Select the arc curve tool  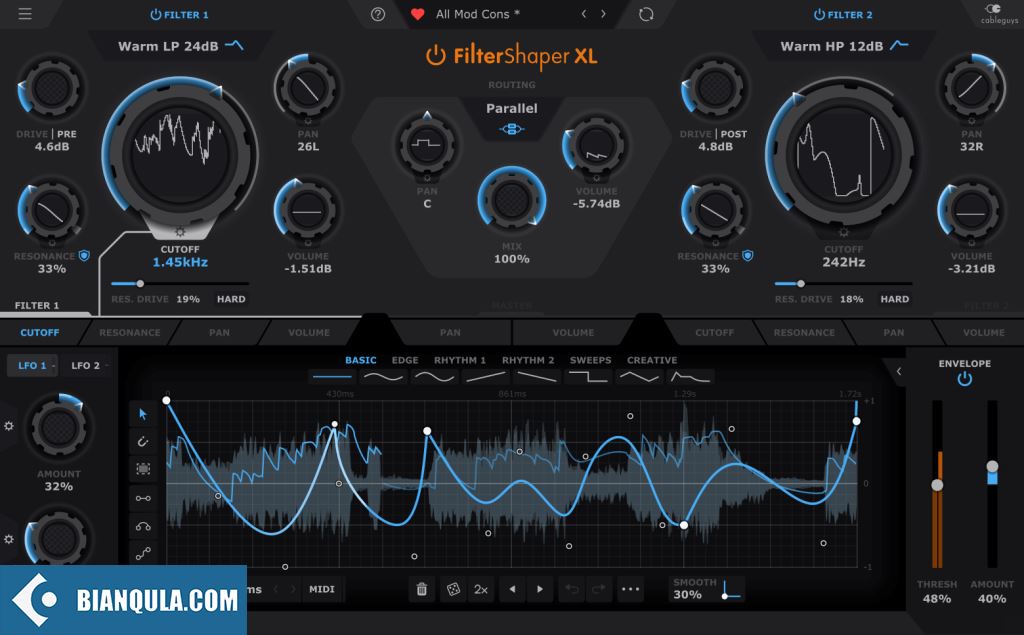click(x=143, y=526)
